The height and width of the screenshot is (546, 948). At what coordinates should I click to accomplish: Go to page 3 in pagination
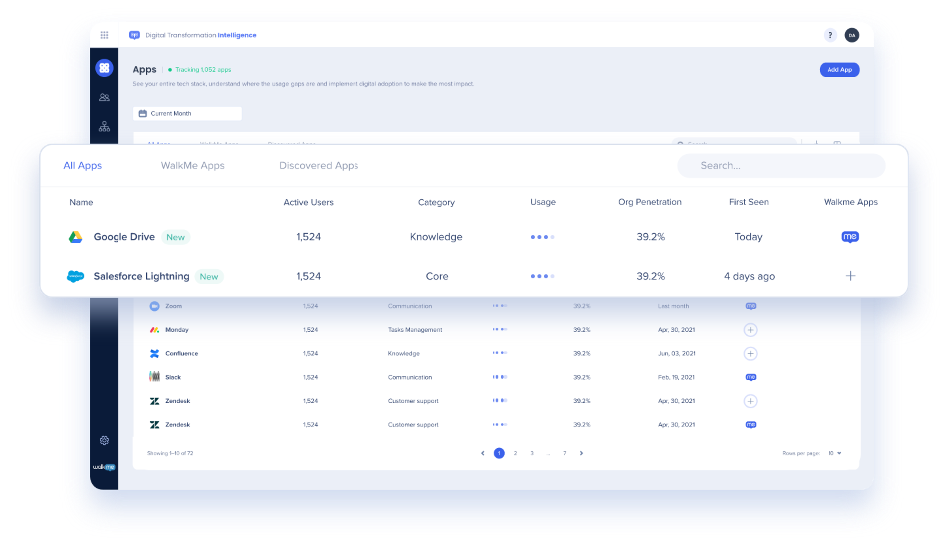click(x=532, y=453)
